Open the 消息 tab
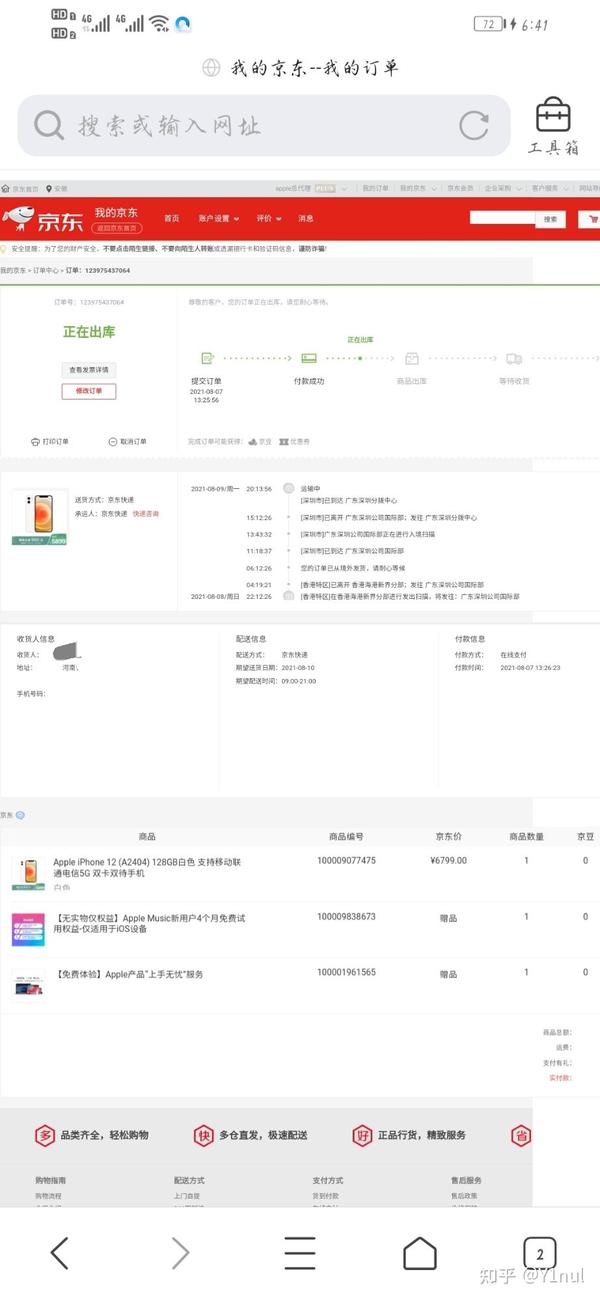The height and width of the screenshot is (1300, 600). tap(306, 218)
